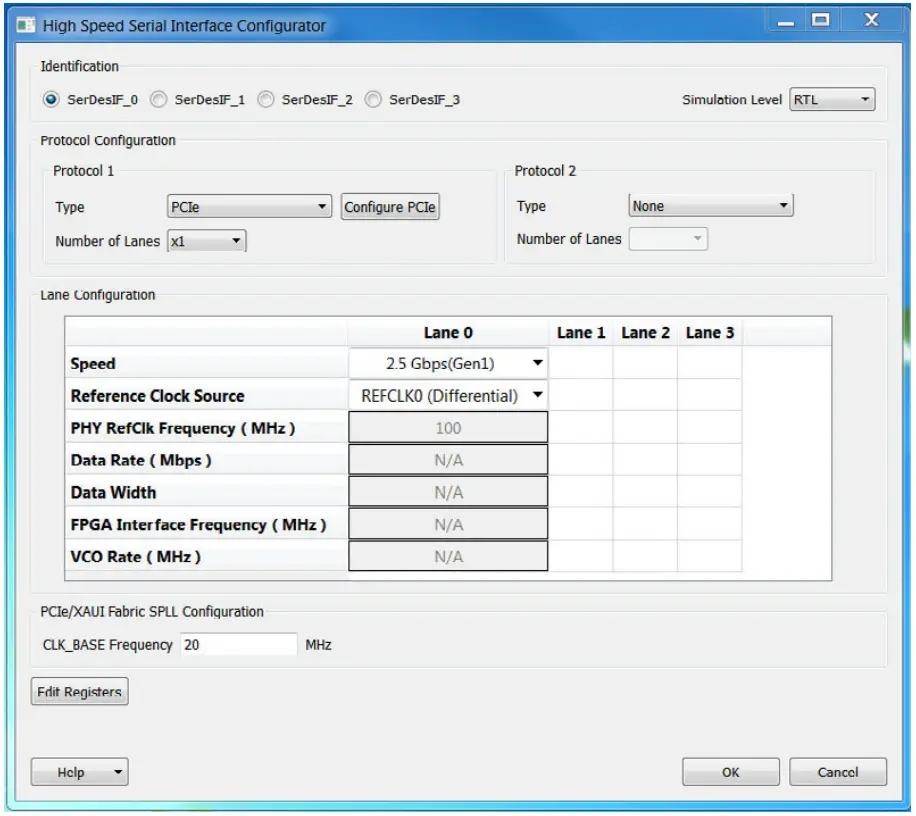The height and width of the screenshot is (816, 916).
Task: Click the Configure PCIe button
Action: coord(390,206)
